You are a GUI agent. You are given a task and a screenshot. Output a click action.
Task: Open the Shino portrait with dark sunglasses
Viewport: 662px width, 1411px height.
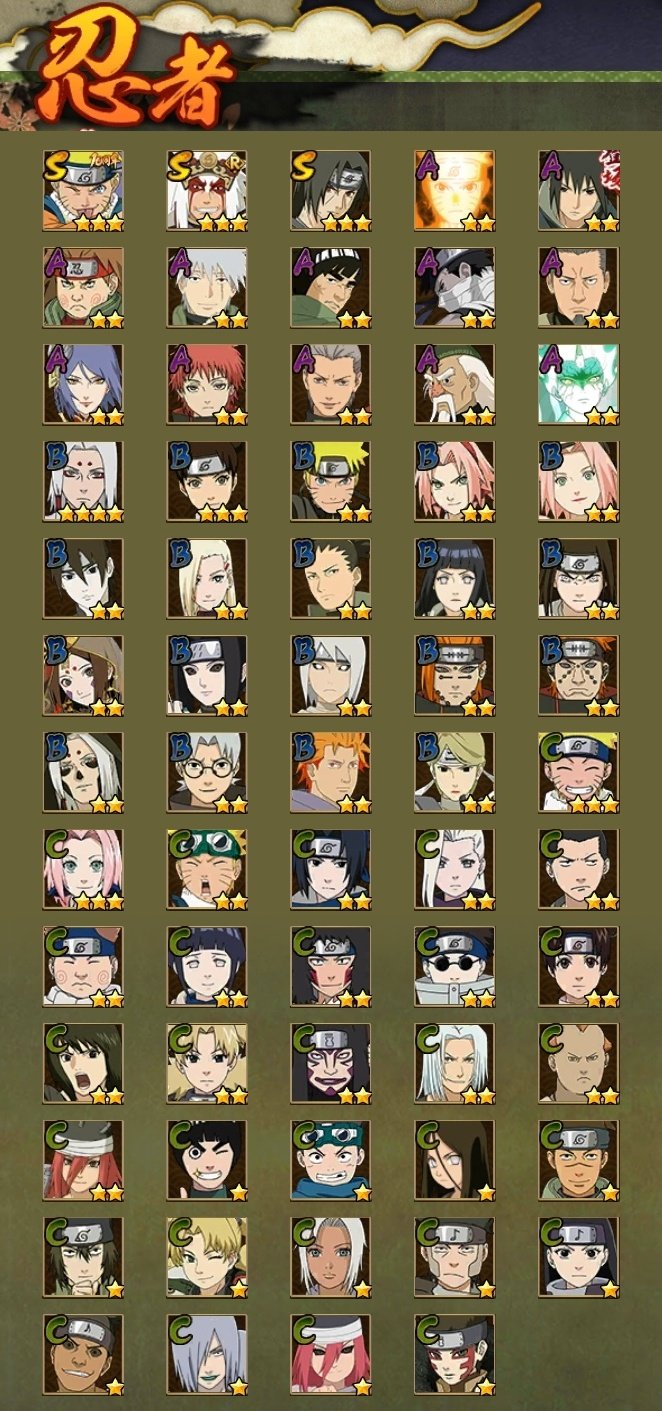(x=454, y=966)
